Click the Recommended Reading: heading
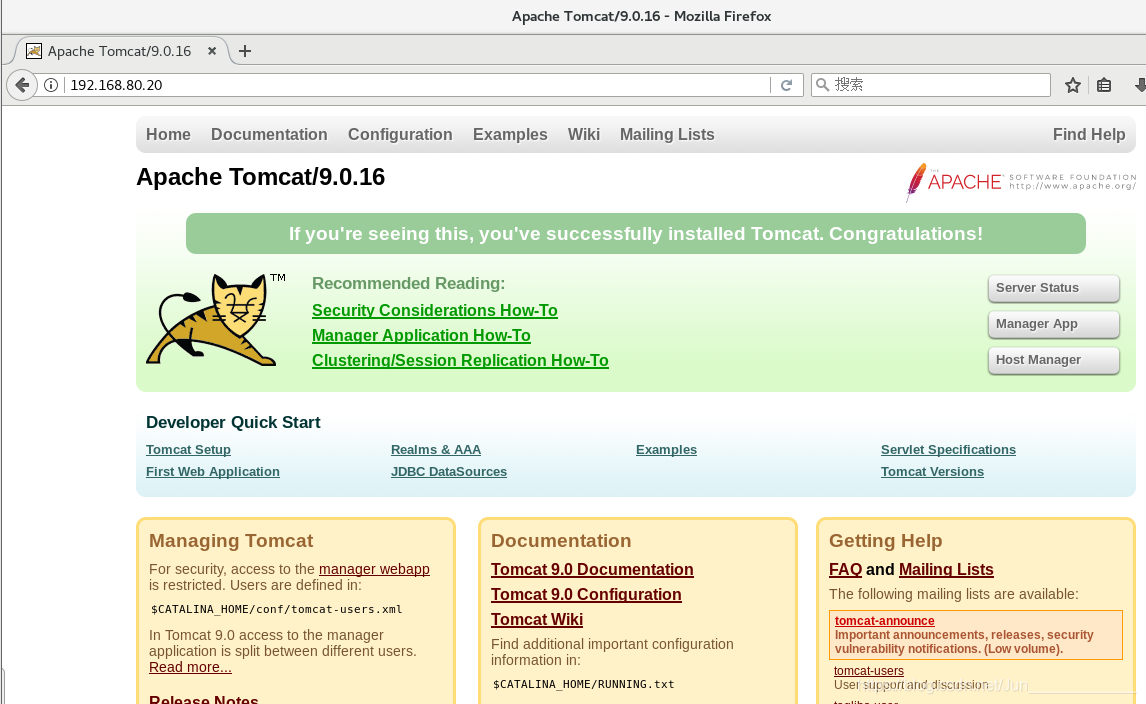 coord(409,284)
